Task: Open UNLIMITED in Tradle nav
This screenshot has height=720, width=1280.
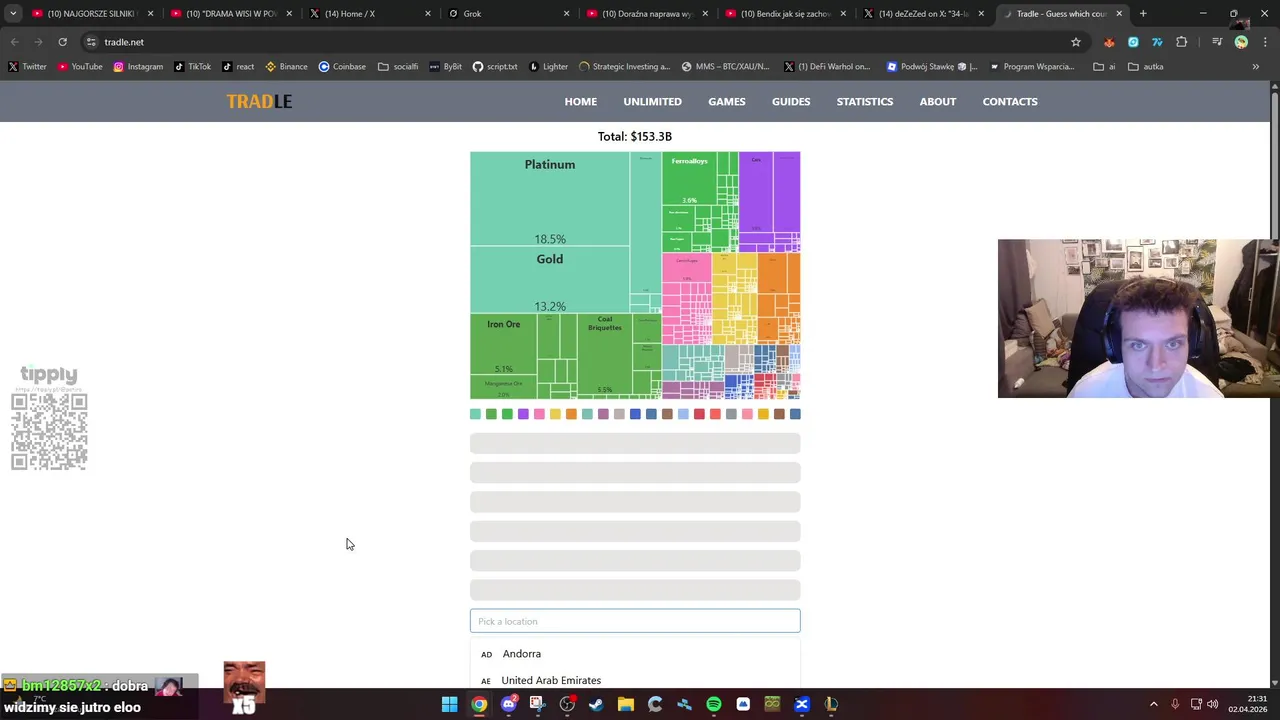Action: (x=652, y=101)
